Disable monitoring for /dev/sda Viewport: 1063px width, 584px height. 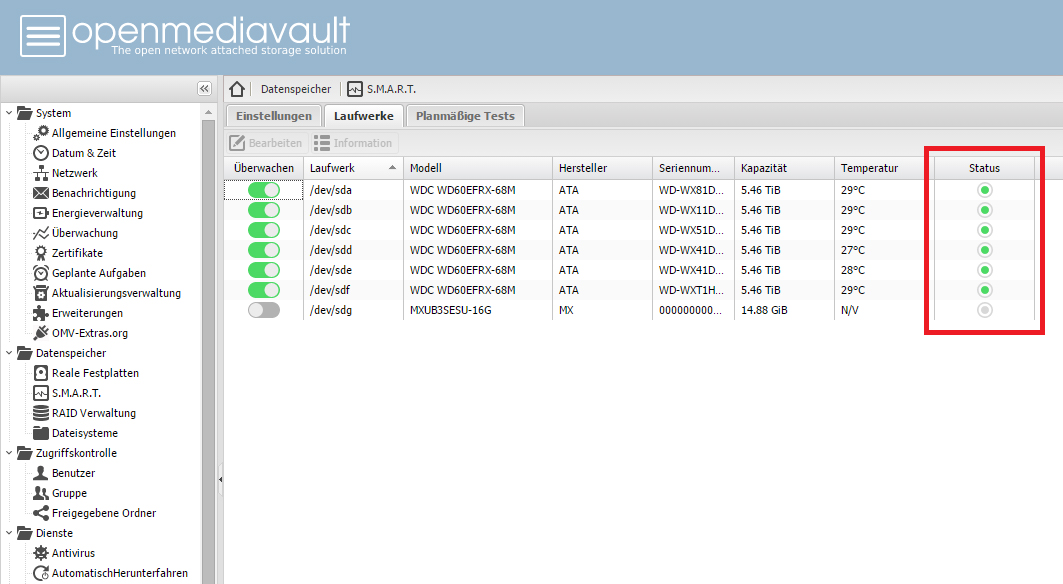[x=263, y=190]
